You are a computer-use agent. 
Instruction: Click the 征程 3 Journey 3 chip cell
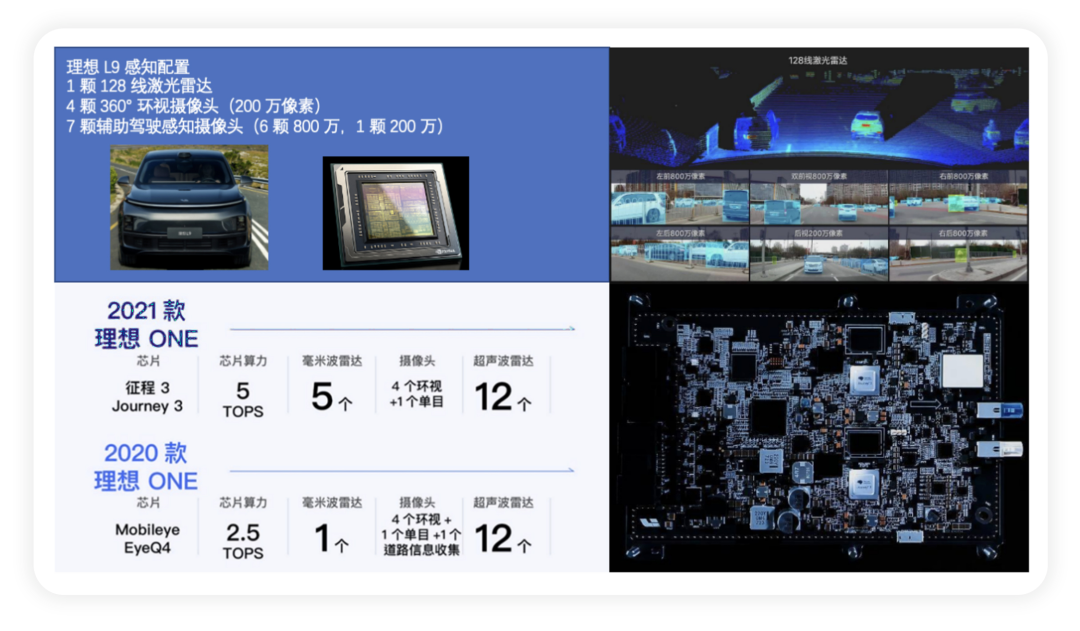click(147, 397)
